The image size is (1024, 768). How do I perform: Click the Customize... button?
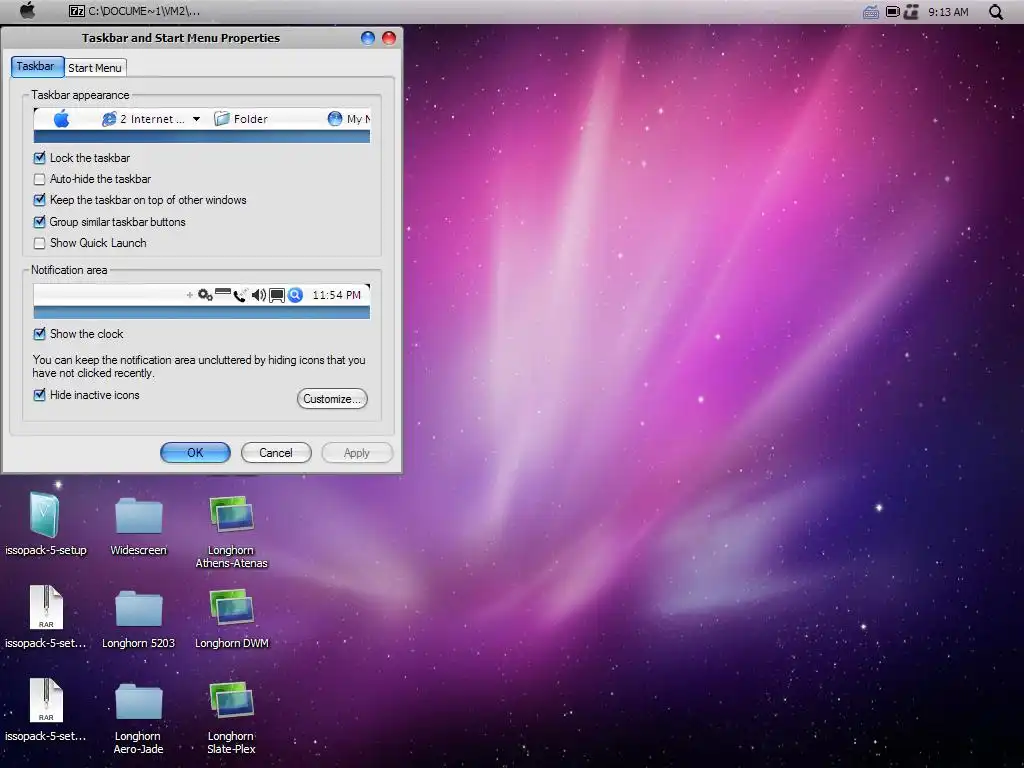pos(332,399)
